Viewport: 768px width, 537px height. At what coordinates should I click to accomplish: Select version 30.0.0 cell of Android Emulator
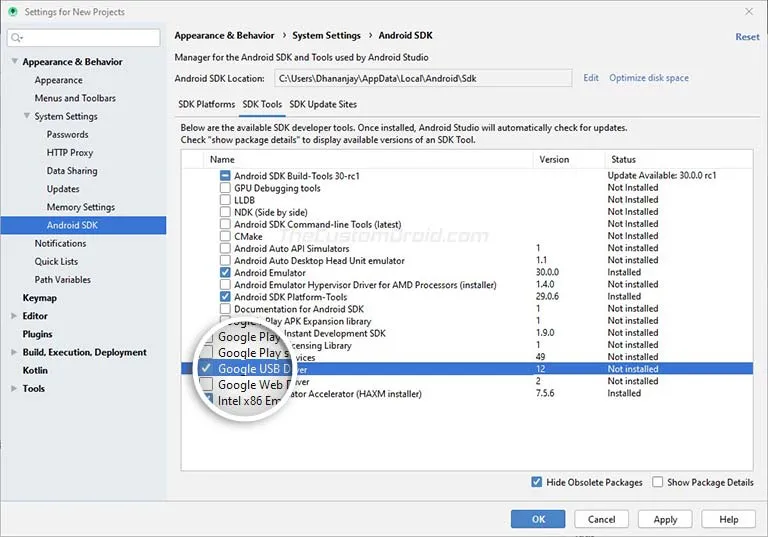(x=547, y=272)
